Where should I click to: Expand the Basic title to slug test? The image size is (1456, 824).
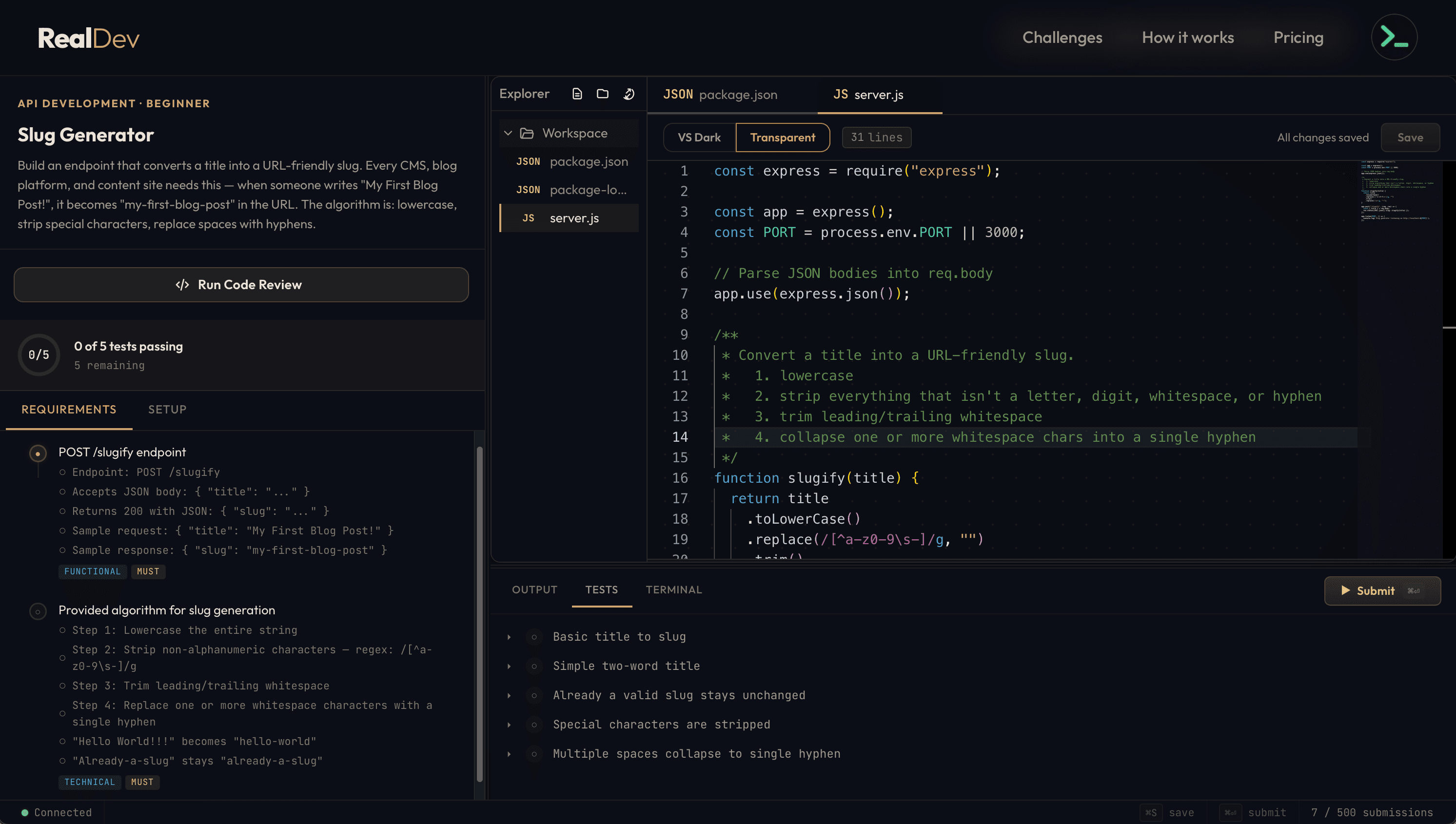click(x=509, y=637)
